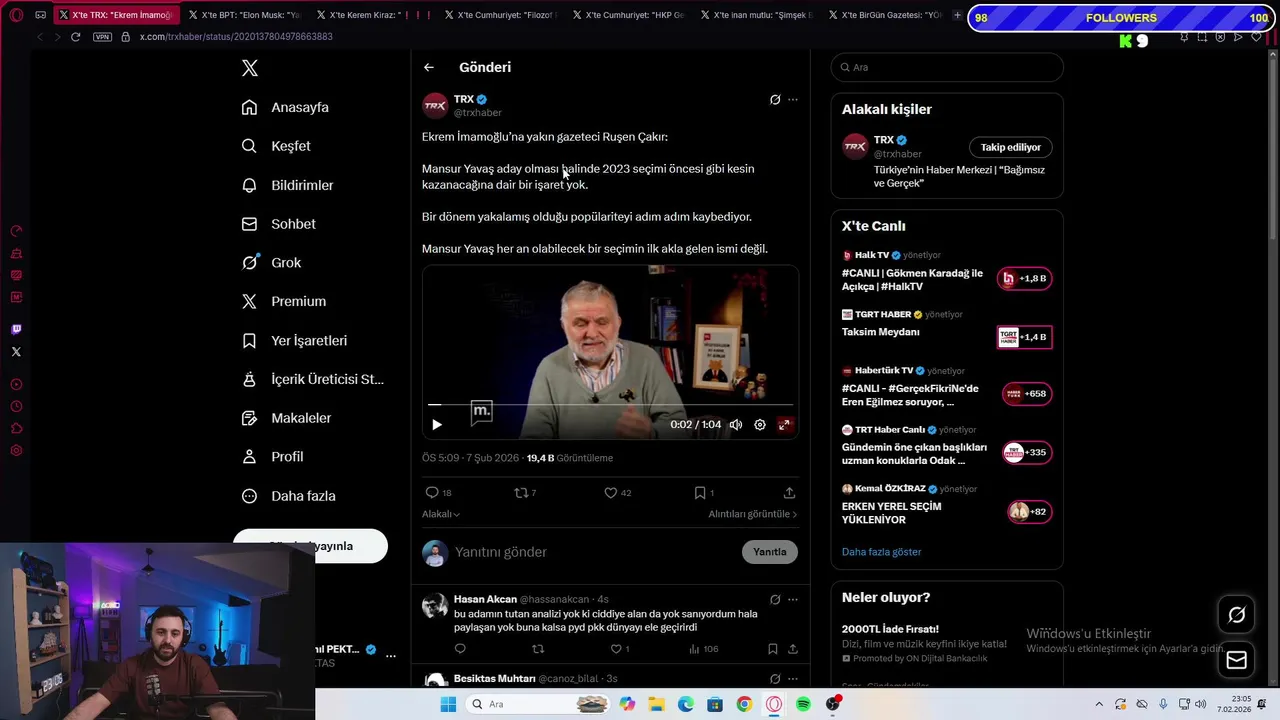Open Grok from sidebar
1280x720 pixels.
271,262
